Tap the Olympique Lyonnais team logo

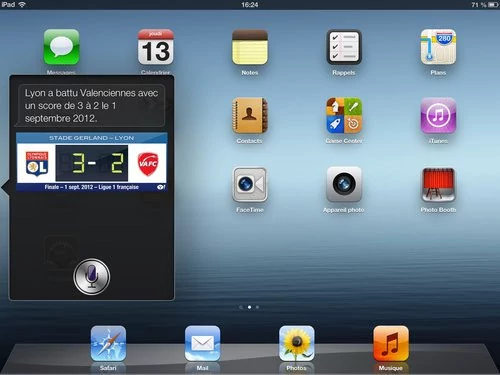[x=37, y=163]
